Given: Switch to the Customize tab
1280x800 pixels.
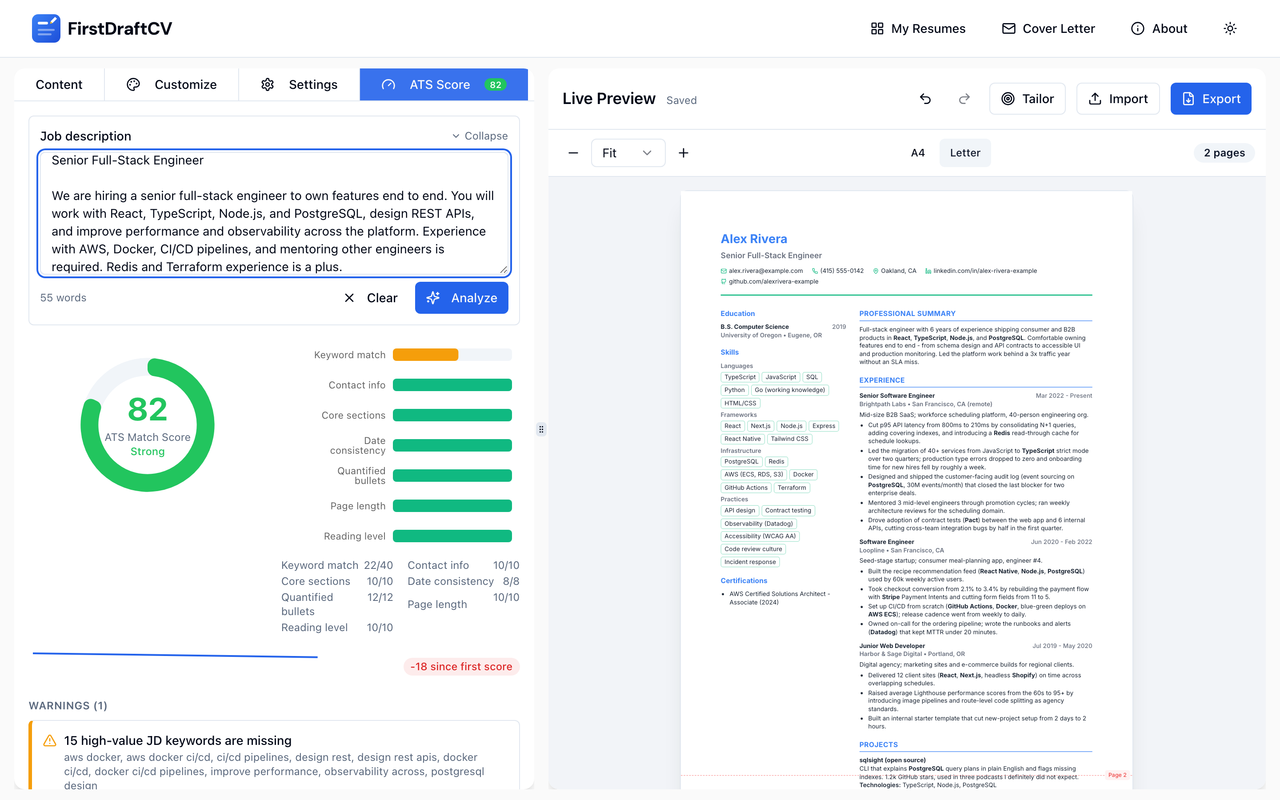Looking at the screenshot, I should tap(171, 84).
